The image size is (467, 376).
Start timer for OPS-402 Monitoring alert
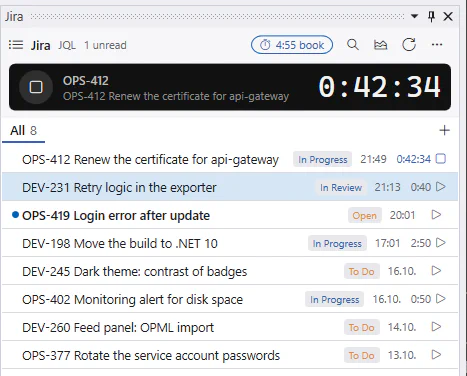pos(441,299)
